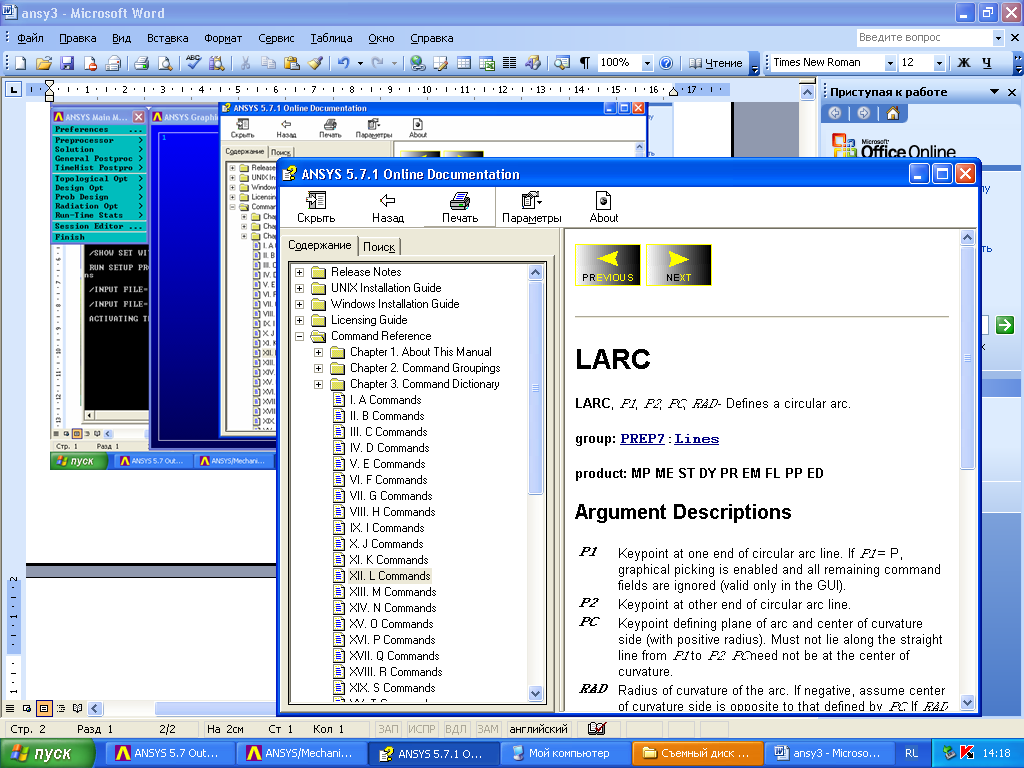Click Word's Copy icon

(268, 63)
